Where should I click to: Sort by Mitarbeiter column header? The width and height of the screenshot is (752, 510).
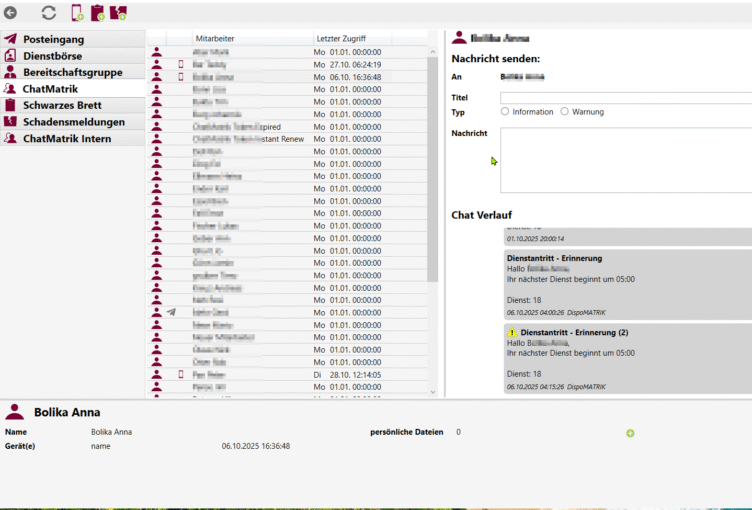tap(250, 37)
